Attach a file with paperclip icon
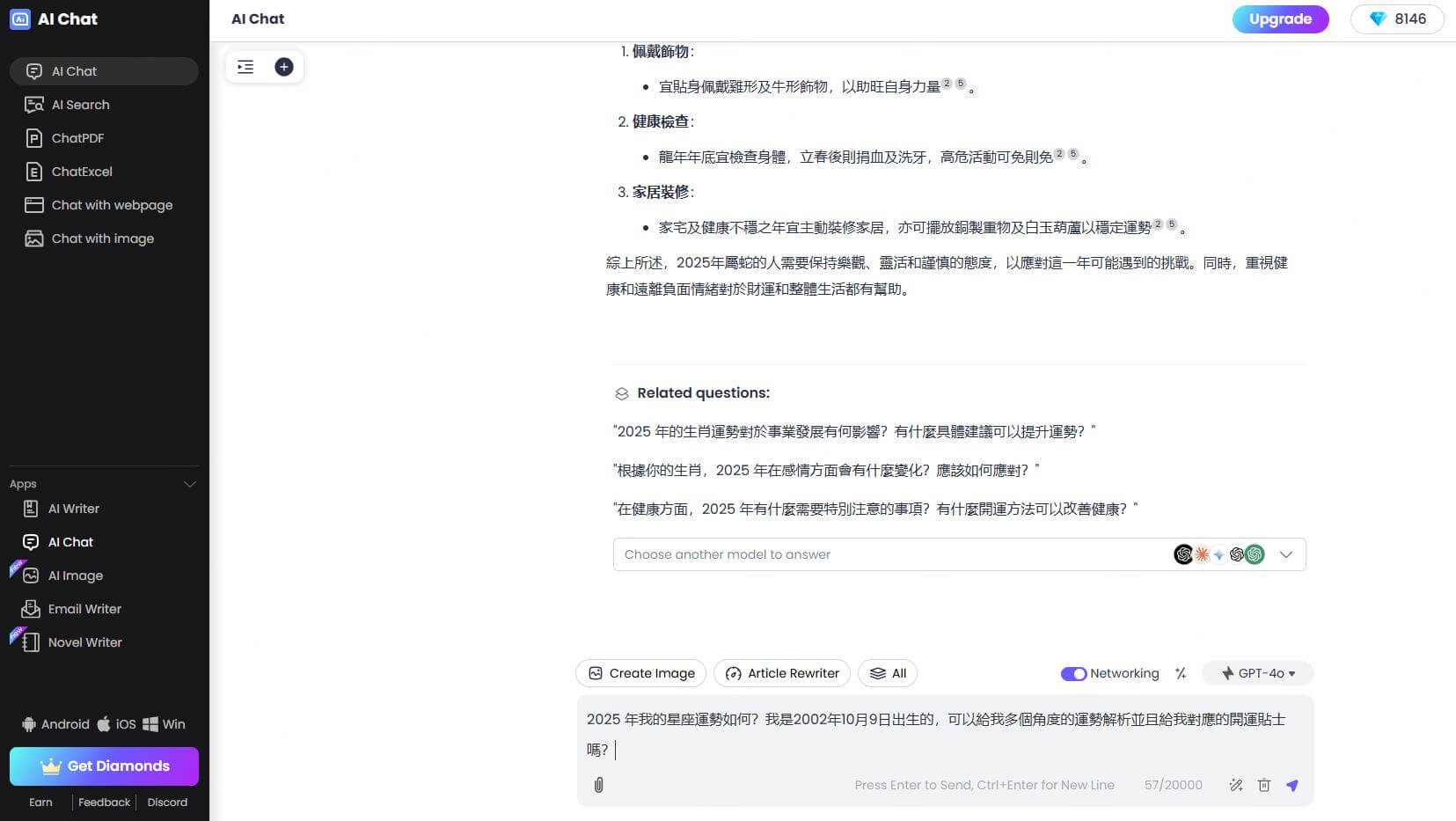This screenshot has height=821, width=1456. [599, 785]
